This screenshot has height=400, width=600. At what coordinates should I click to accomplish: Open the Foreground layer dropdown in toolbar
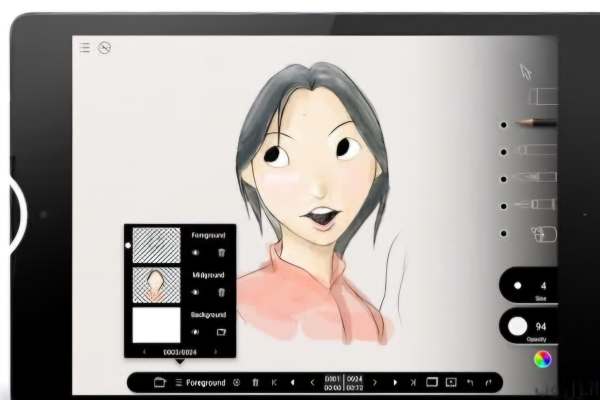click(x=201, y=382)
